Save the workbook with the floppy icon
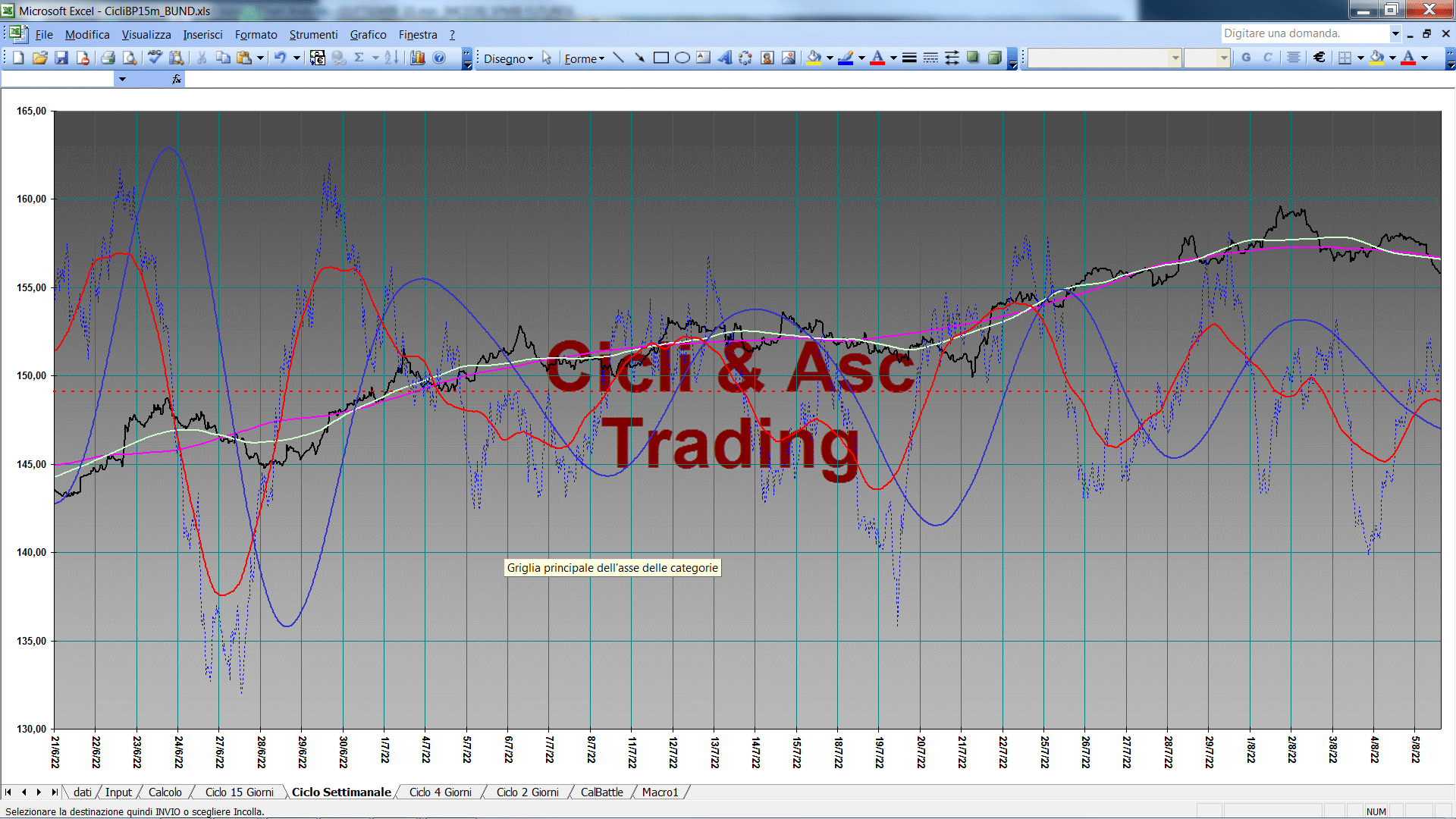Image resolution: width=1456 pixels, height=819 pixels. coord(61,58)
